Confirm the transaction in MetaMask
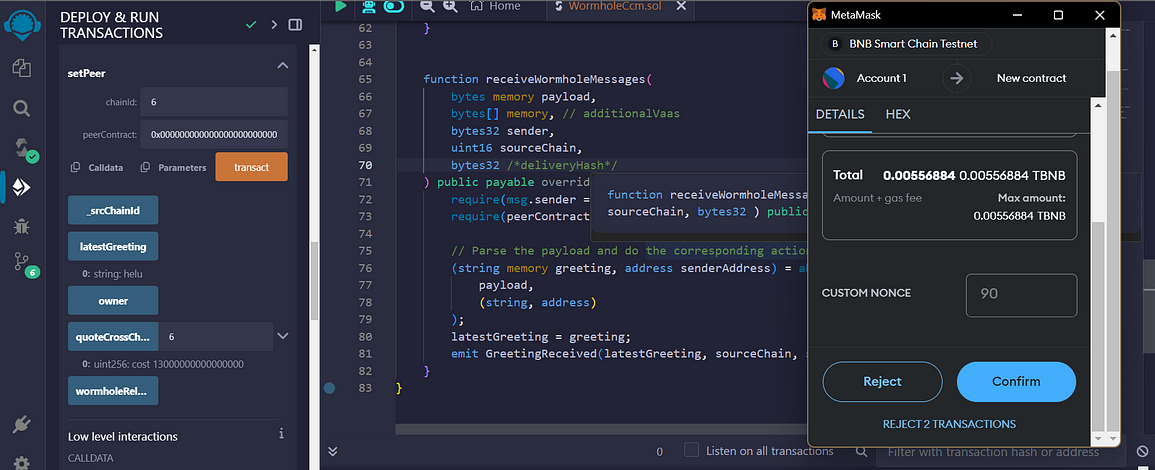The image size is (1155, 470). [1016, 382]
